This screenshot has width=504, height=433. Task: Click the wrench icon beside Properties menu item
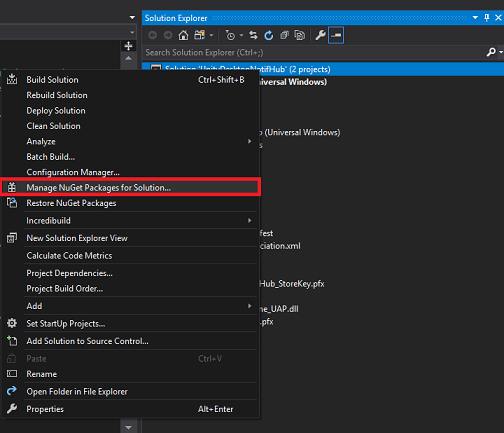click(x=12, y=408)
